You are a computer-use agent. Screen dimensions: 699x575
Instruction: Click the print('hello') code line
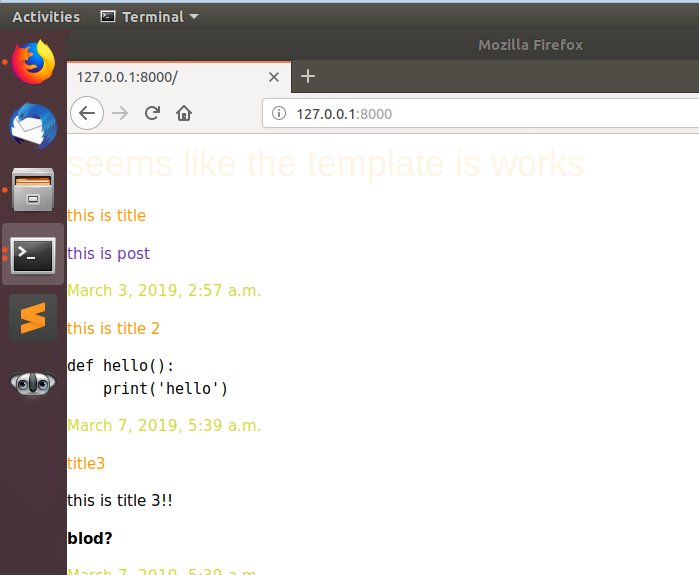pyautogui.click(x=165, y=389)
